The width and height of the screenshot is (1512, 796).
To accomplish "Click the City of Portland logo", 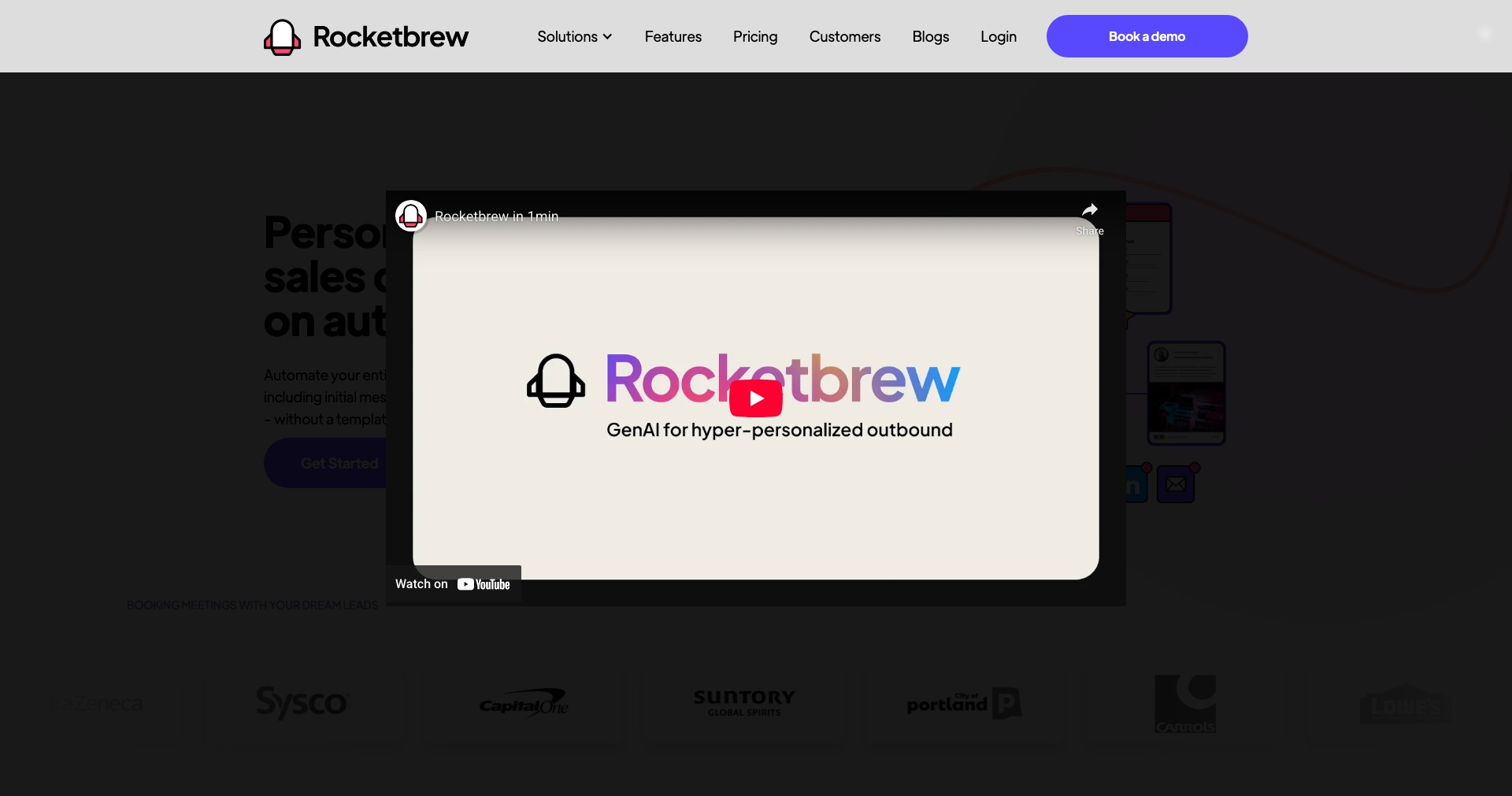I will pyautogui.click(x=964, y=703).
